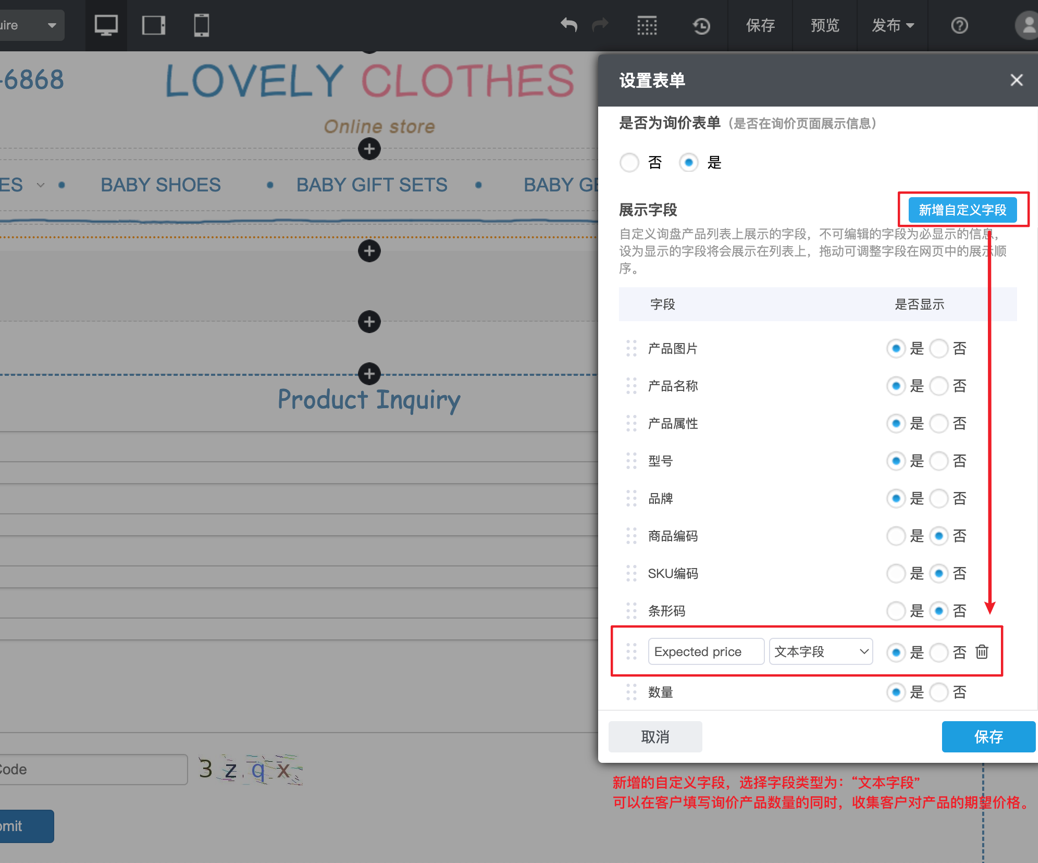
Task: Open version history clock icon
Action: click(701, 26)
